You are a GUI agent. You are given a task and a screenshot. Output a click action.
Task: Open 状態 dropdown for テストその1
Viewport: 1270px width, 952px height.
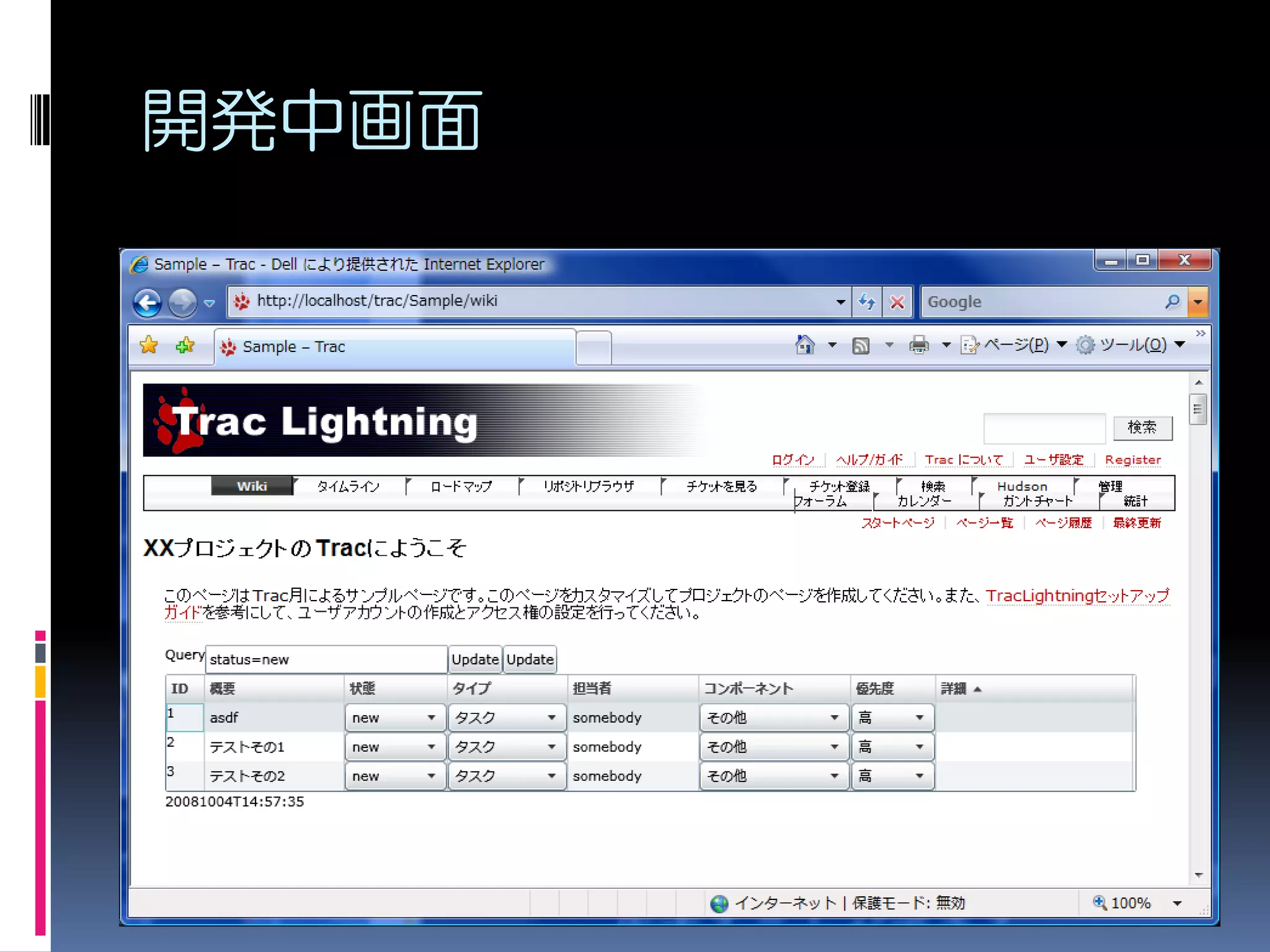pos(395,747)
